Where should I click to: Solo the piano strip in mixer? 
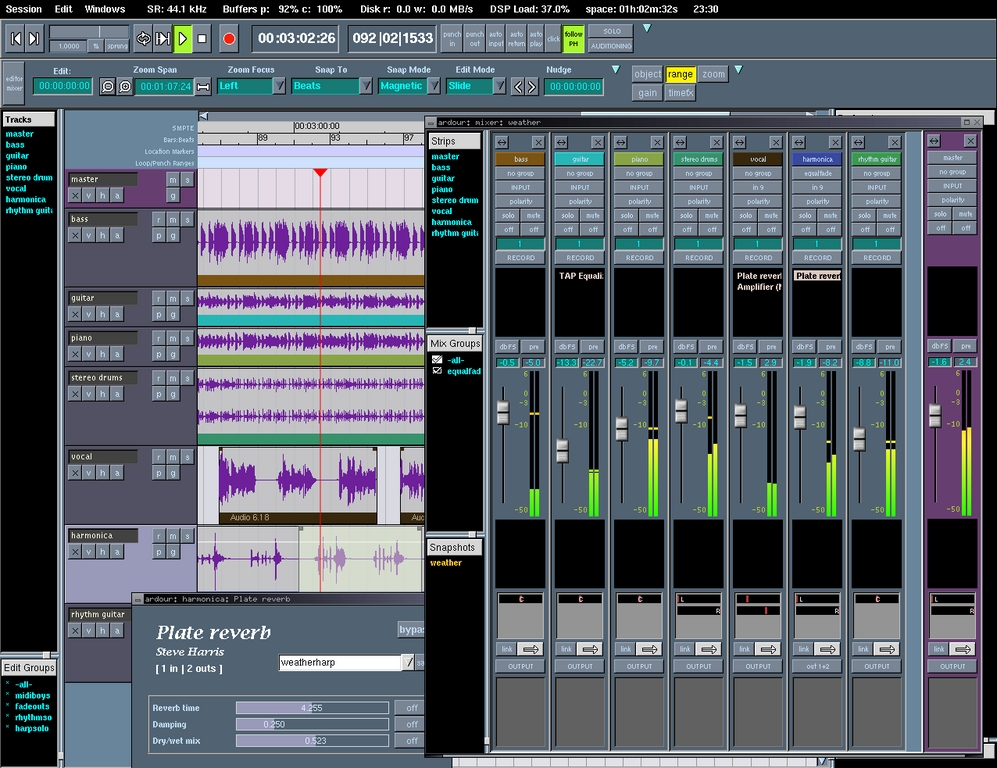coord(626,215)
